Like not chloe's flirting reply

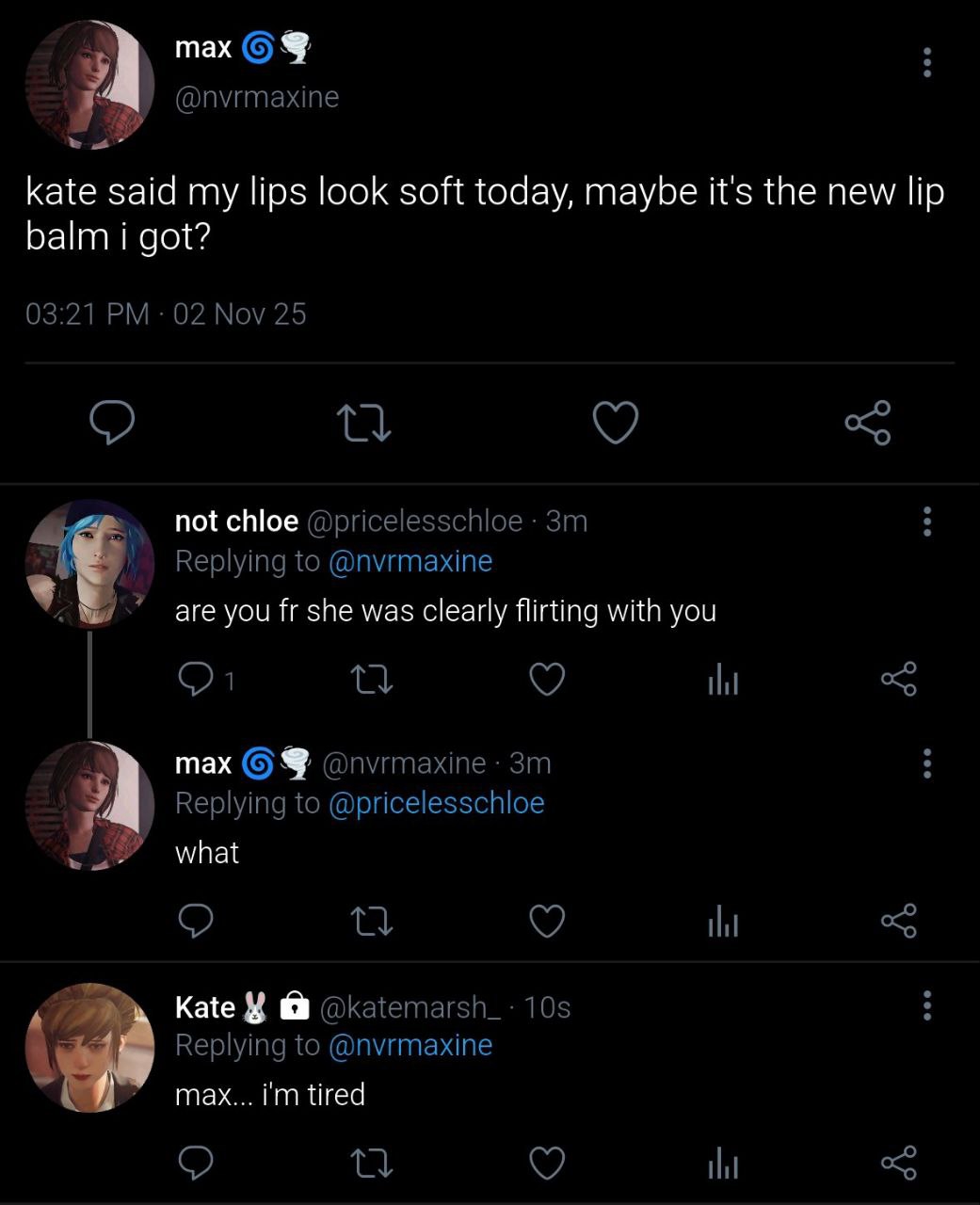point(547,679)
